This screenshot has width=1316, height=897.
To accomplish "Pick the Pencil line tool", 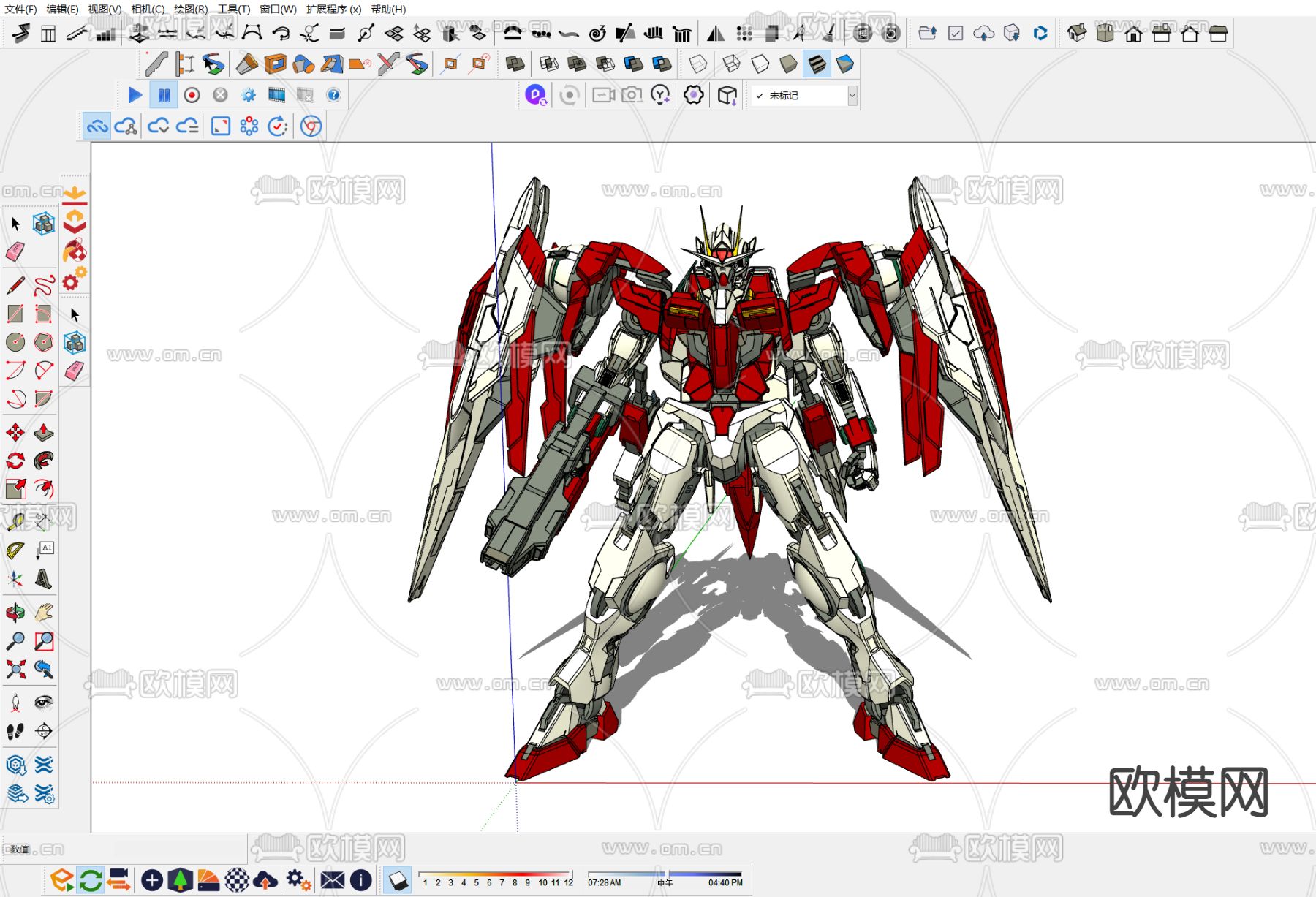I will [15, 284].
